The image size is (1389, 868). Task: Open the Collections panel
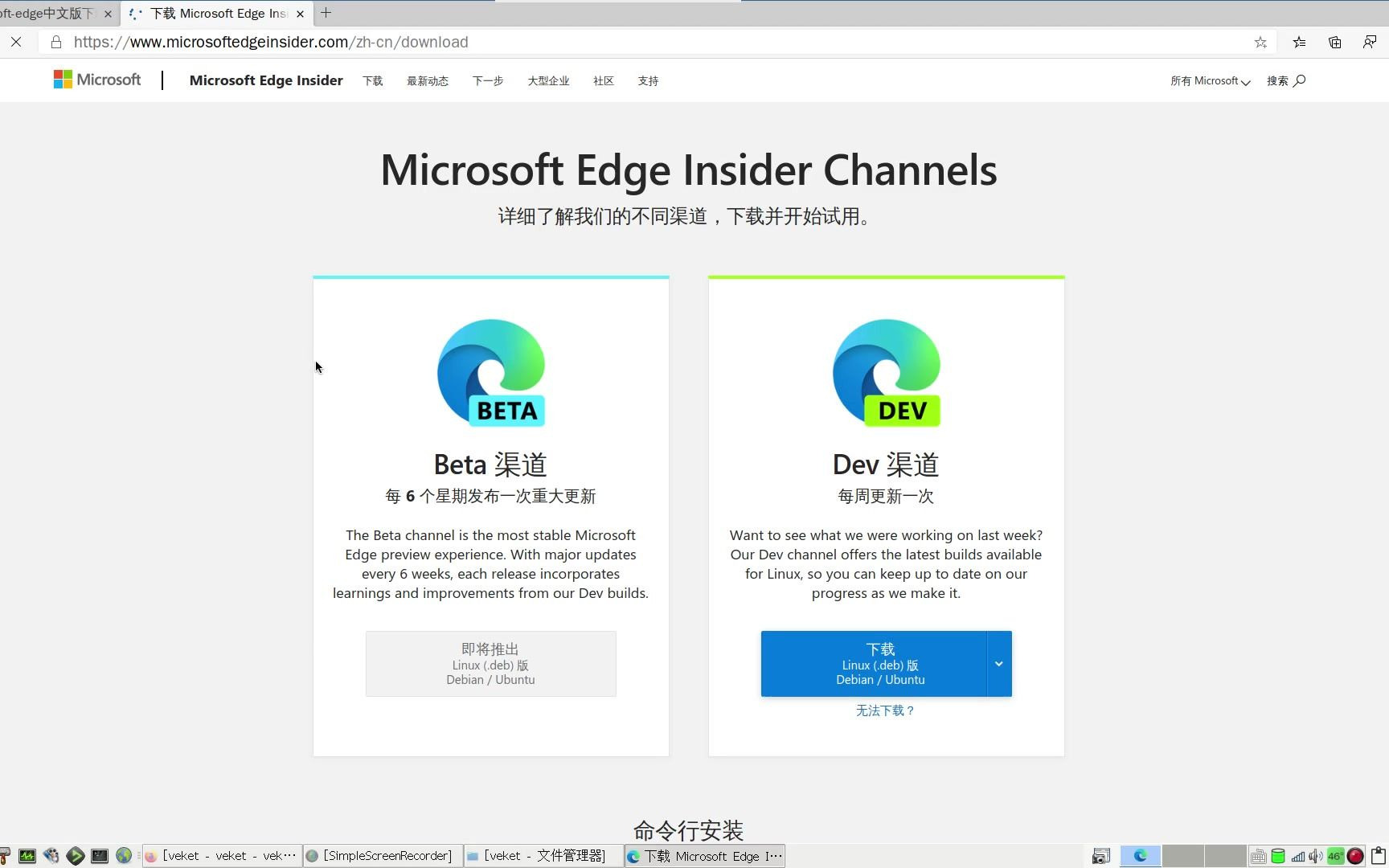click(1334, 43)
